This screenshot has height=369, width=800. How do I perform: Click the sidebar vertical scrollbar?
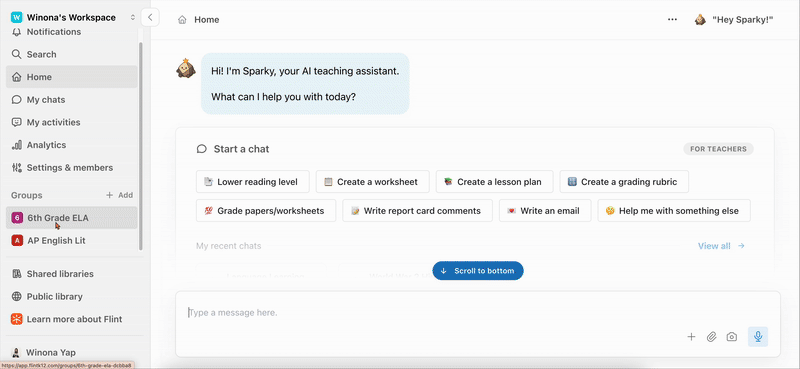pyautogui.click(x=141, y=145)
